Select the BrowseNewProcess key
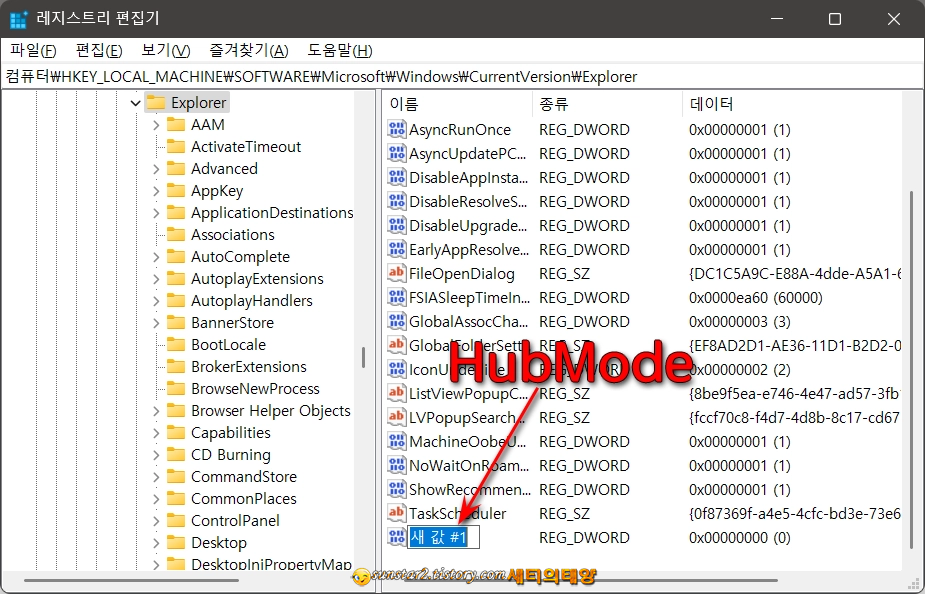Image resolution: width=925 pixels, height=594 pixels. pyautogui.click(x=255, y=389)
